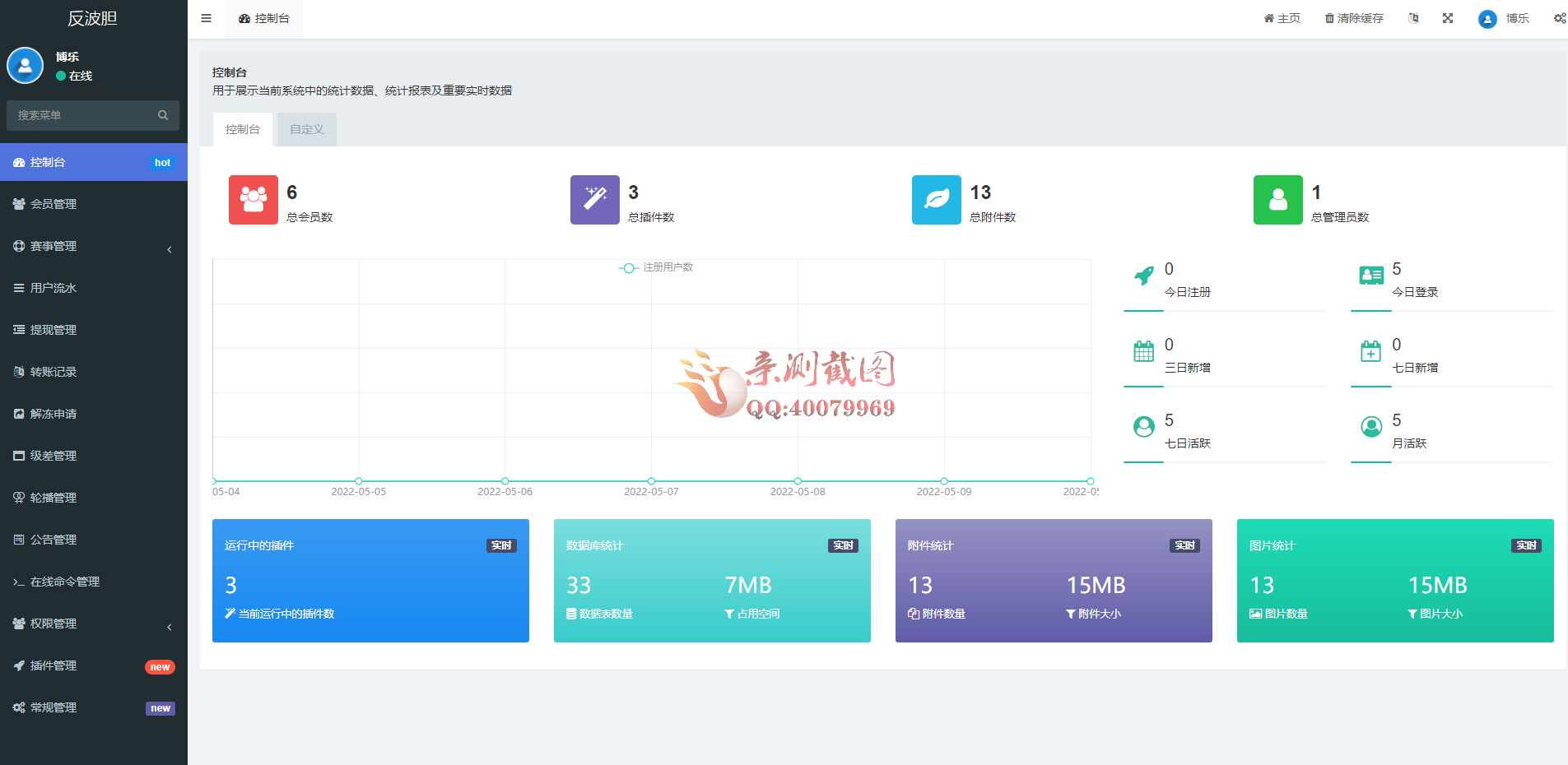Open the 在线命令管理 terminal icon
Screen dimensions: 1568x765
click(19, 582)
